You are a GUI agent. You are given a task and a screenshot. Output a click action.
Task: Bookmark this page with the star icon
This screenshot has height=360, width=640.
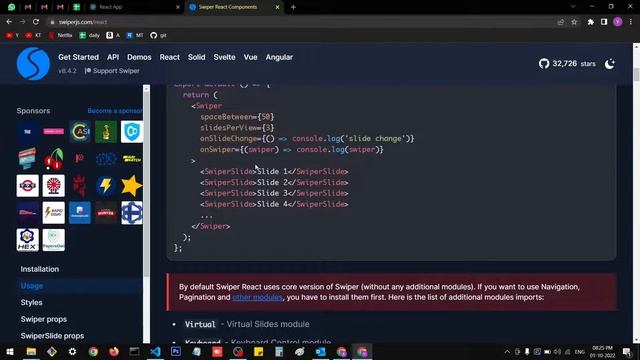click(574, 22)
